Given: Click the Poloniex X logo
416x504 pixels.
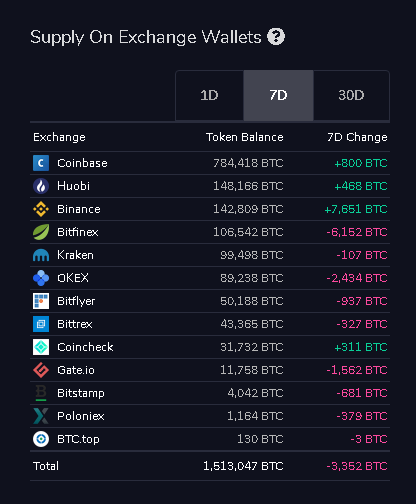Looking at the screenshot, I should [x=41, y=416].
